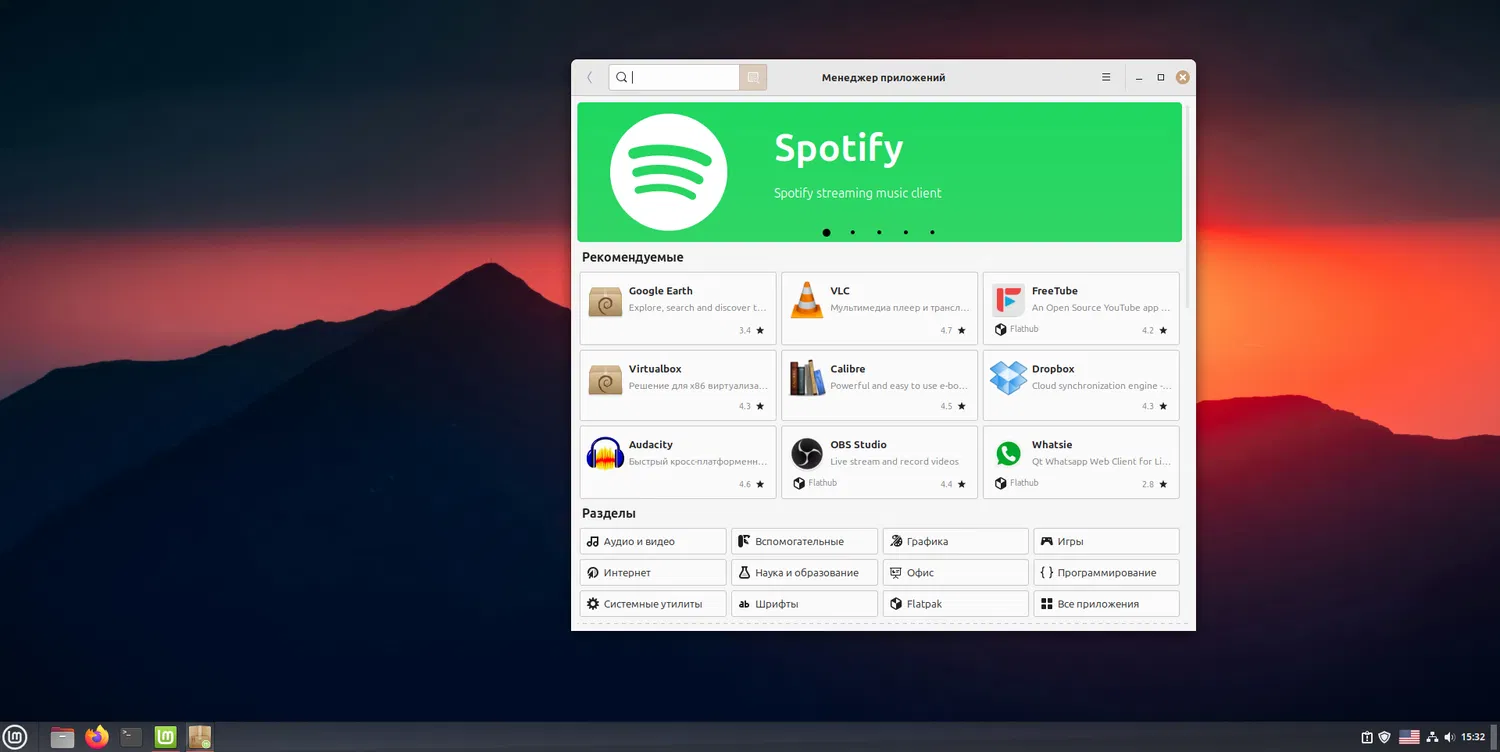The width and height of the screenshot is (1500, 752).
Task: Open the Flatpak category
Action: (955, 604)
